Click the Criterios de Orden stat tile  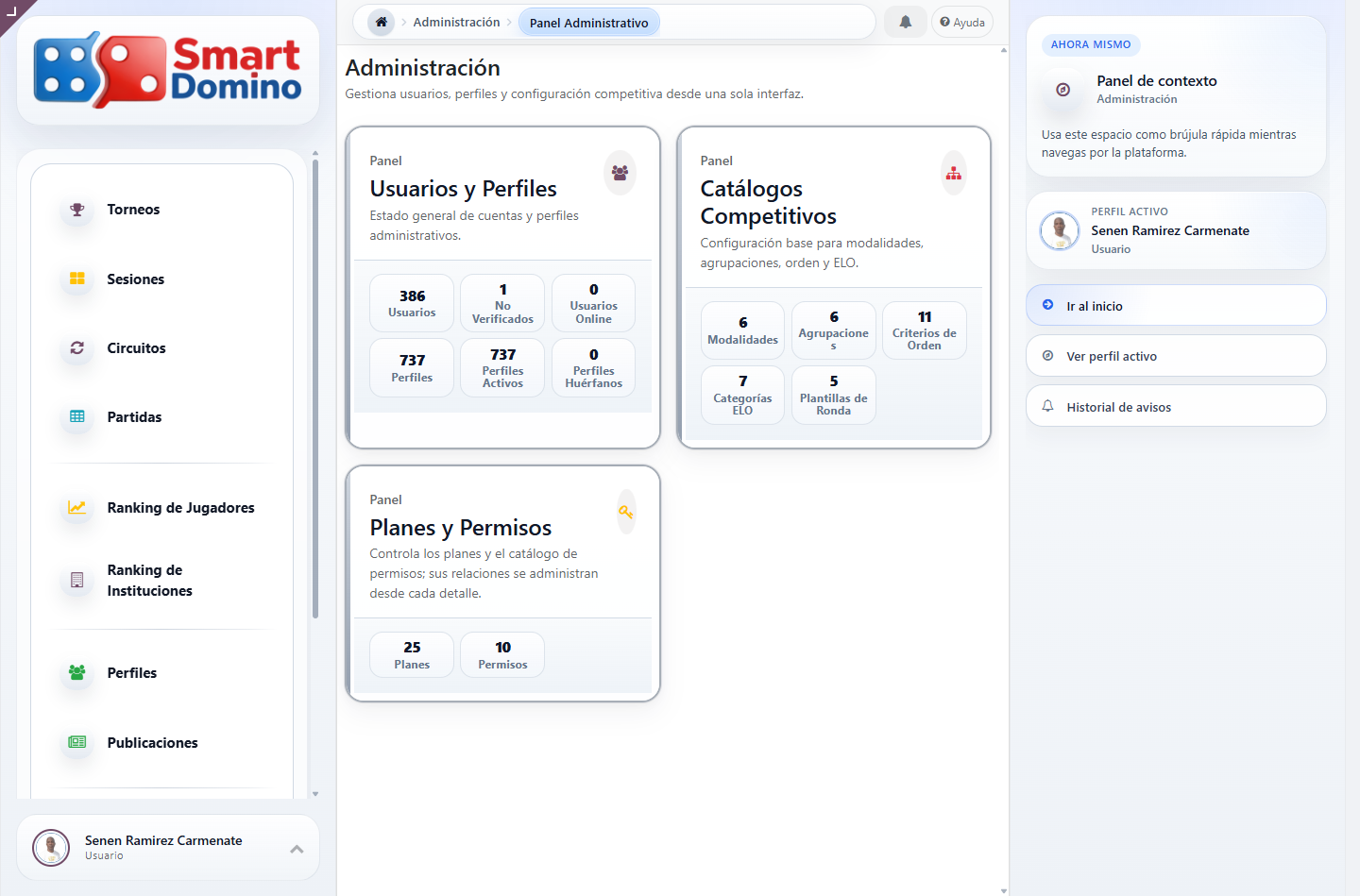pyautogui.click(x=924, y=330)
